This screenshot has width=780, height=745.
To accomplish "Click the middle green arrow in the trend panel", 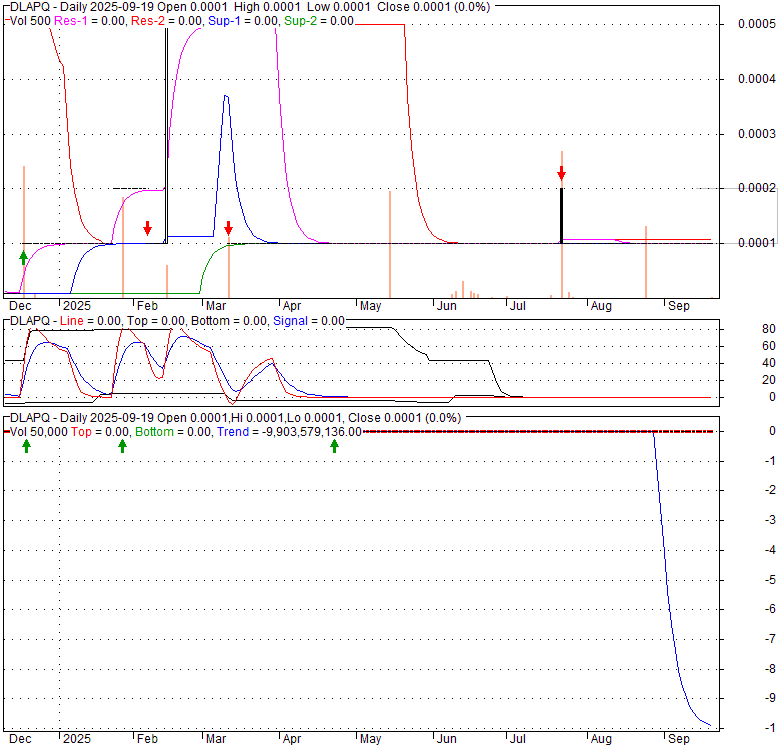I will click(x=122, y=445).
